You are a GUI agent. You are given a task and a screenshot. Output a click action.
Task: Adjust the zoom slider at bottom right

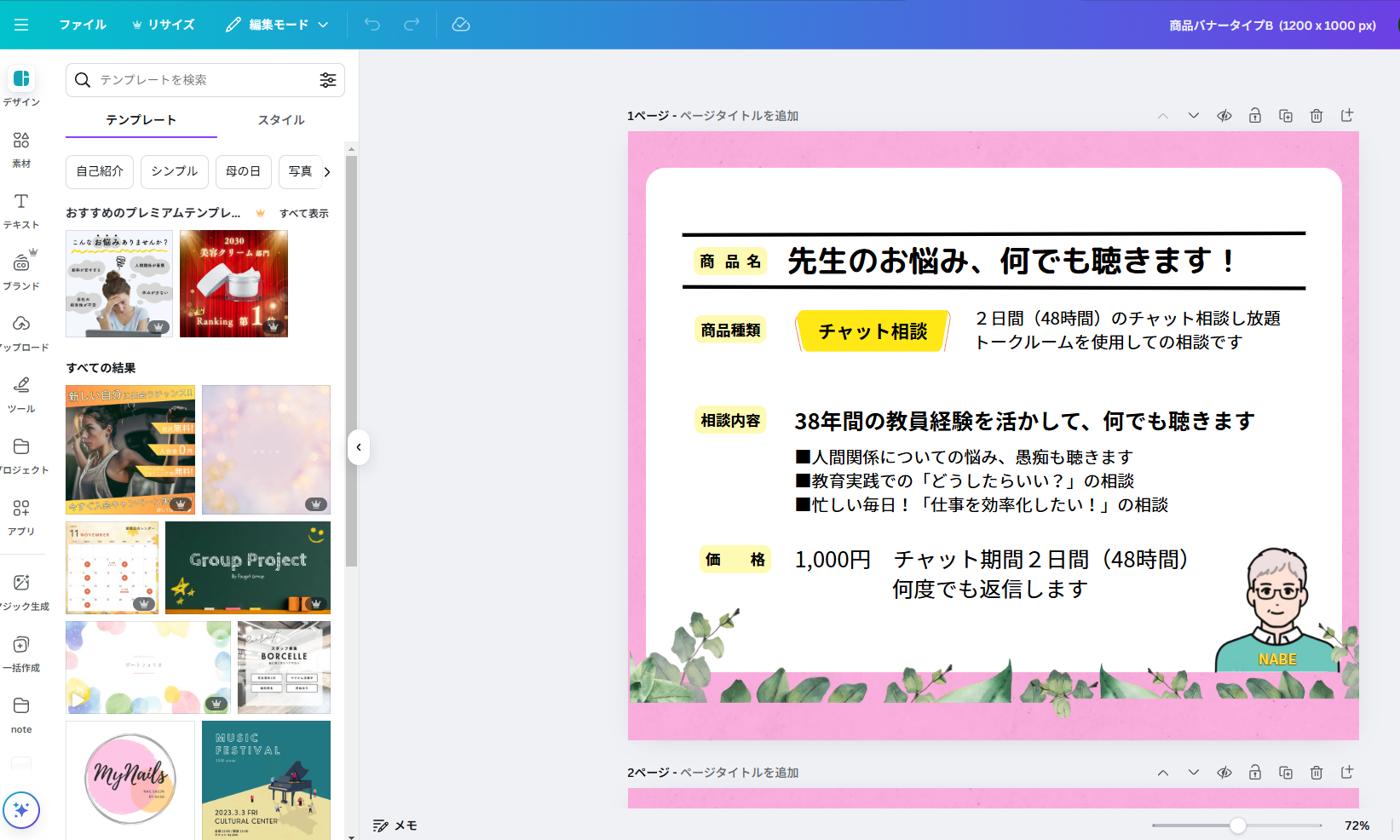point(1237,825)
